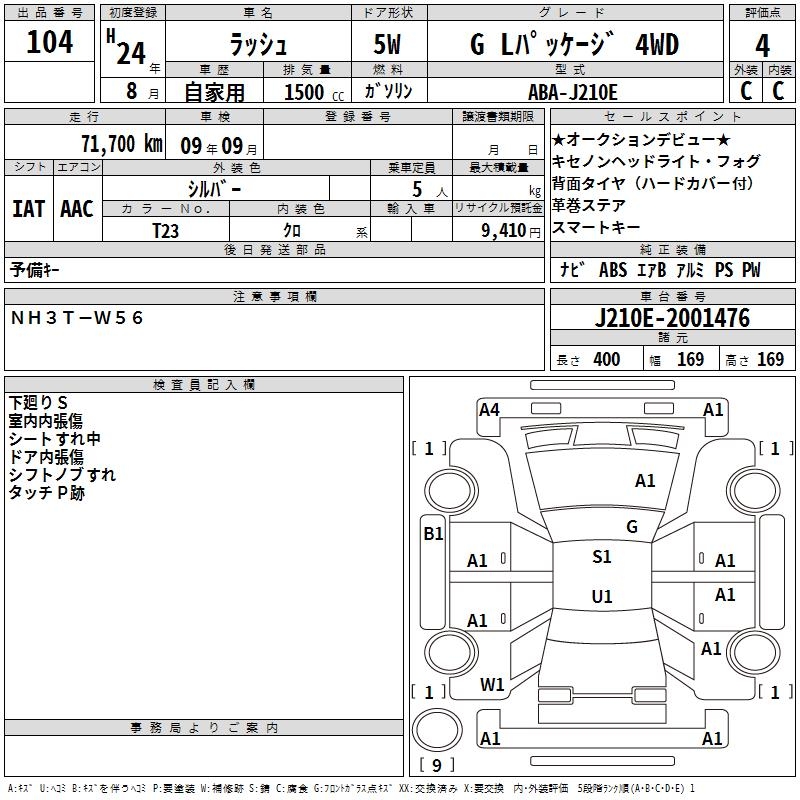Click the color number T23
The image size is (800, 800).
[166, 230]
